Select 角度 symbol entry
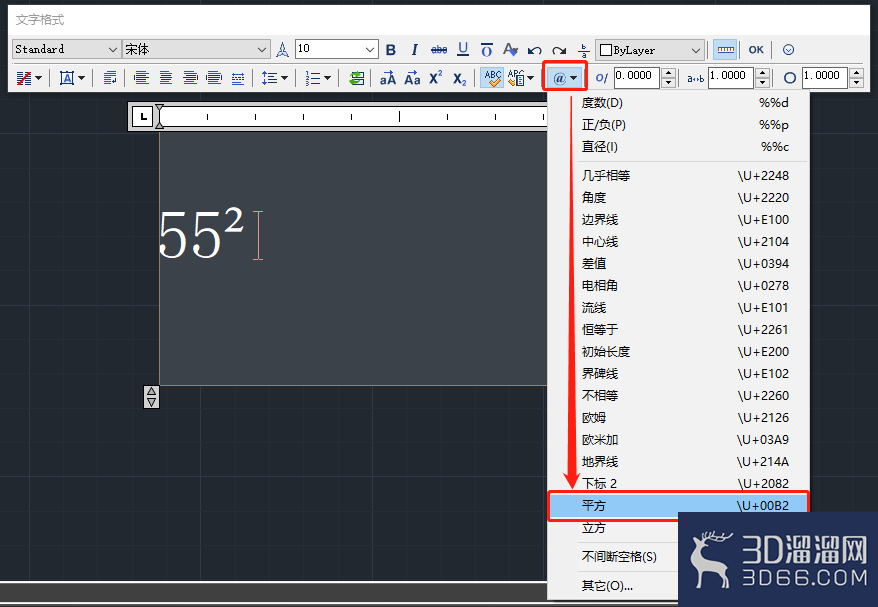 (x=679, y=198)
